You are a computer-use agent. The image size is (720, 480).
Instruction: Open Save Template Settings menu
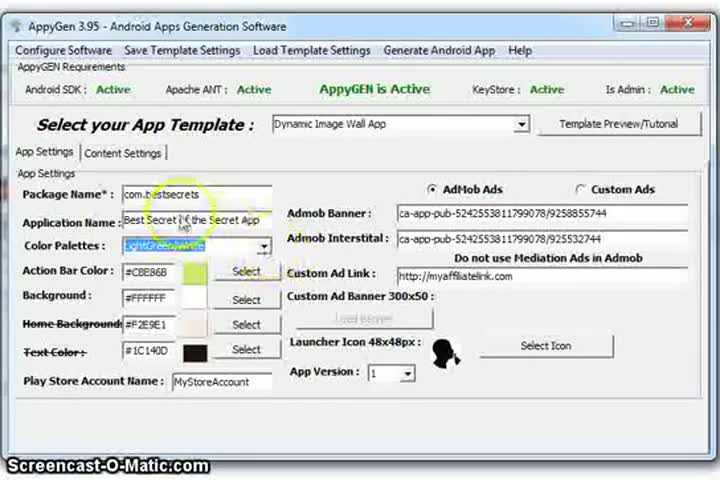tap(182, 50)
